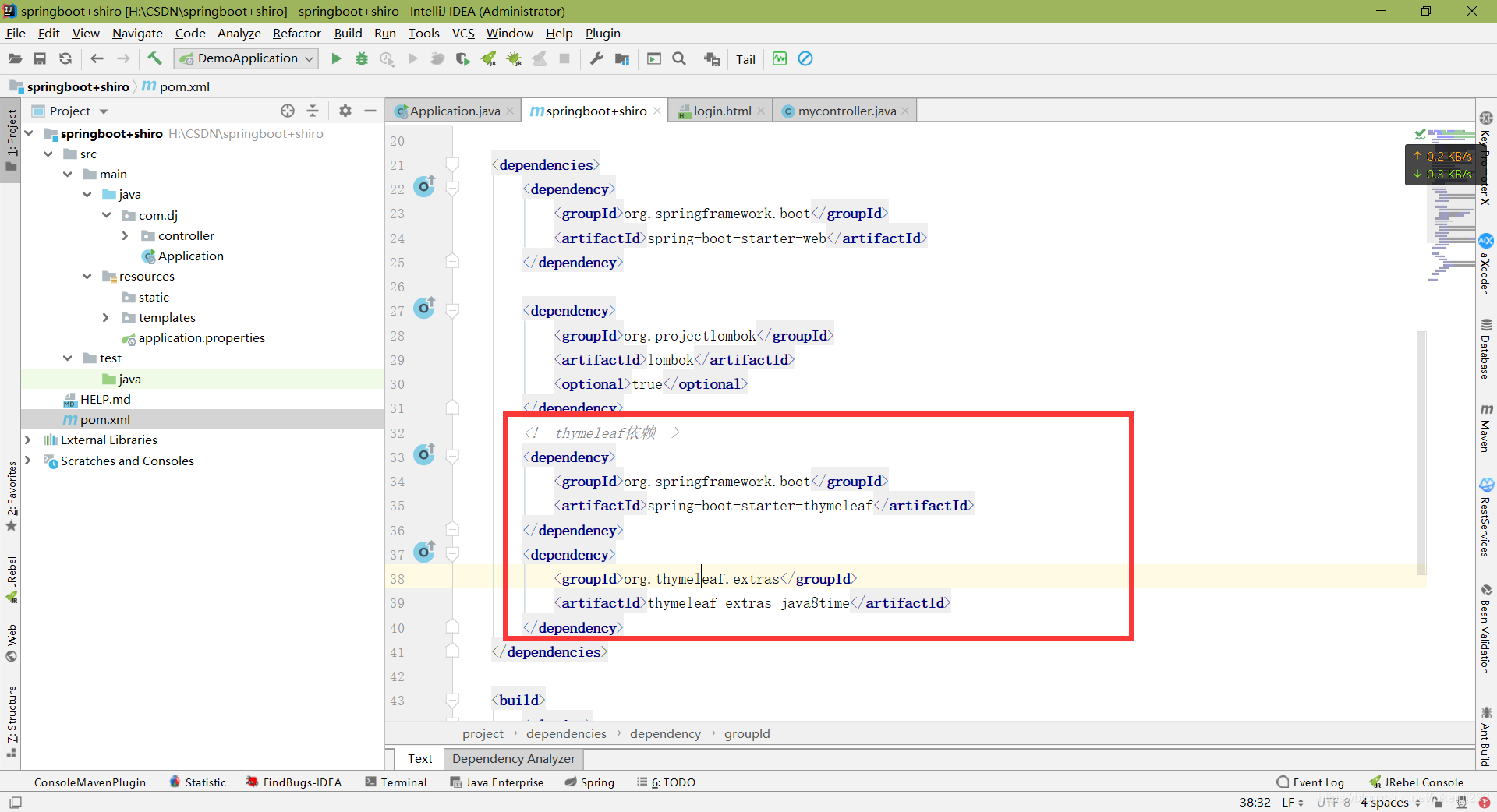Start debugging with the bug icon
This screenshot has width=1497, height=812.
[362, 58]
